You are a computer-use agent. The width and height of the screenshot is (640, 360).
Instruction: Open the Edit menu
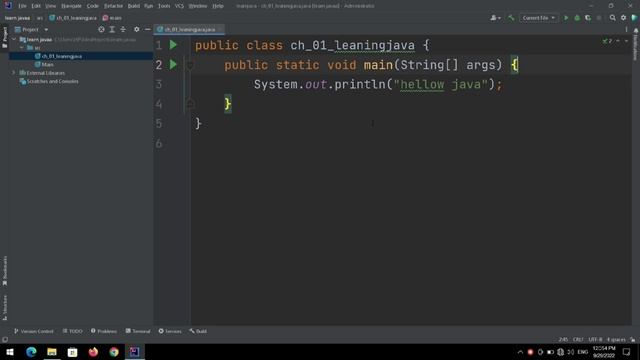36,6
